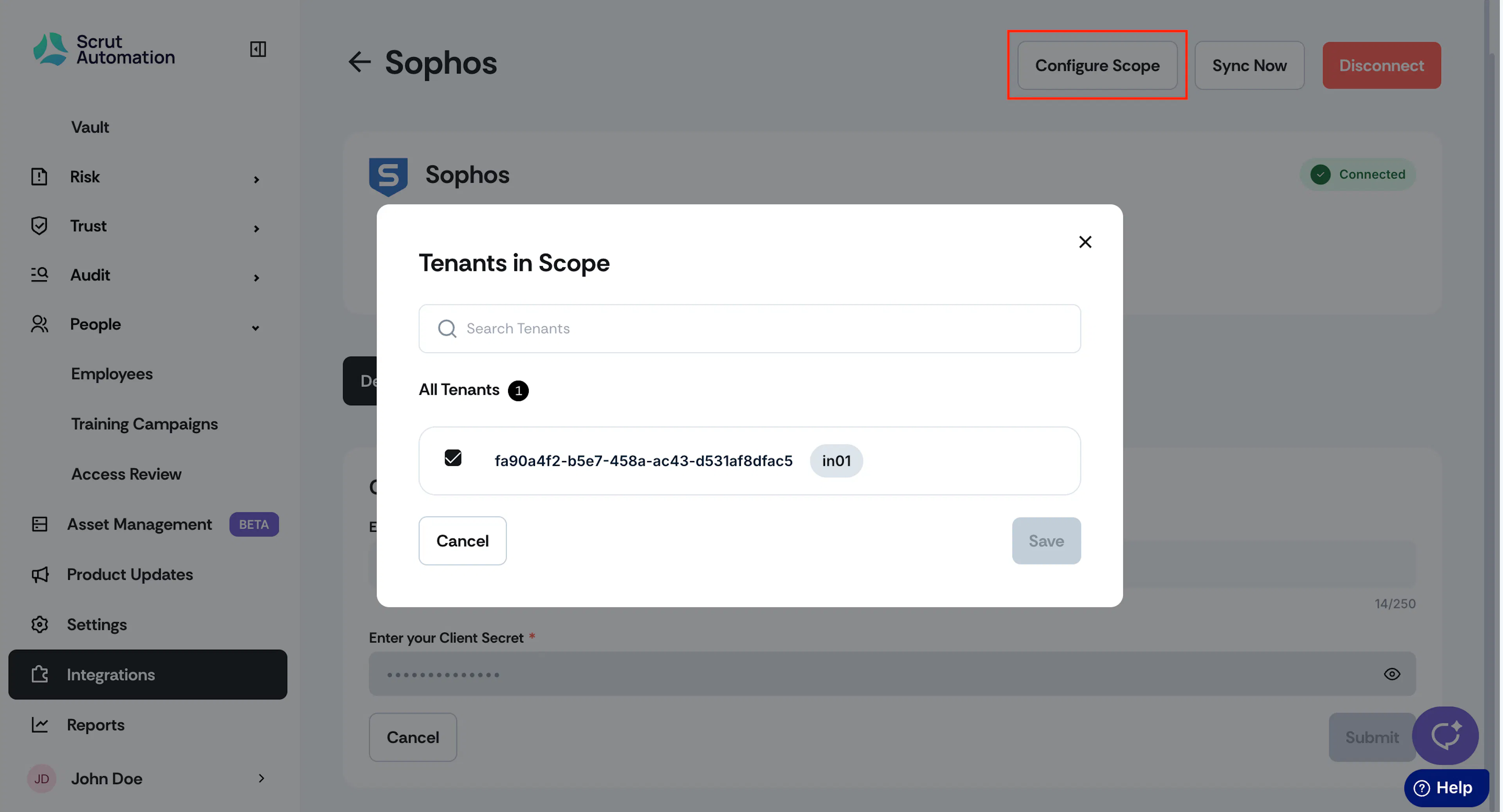
Task: Click the Search Tenants input field
Action: point(749,328)
